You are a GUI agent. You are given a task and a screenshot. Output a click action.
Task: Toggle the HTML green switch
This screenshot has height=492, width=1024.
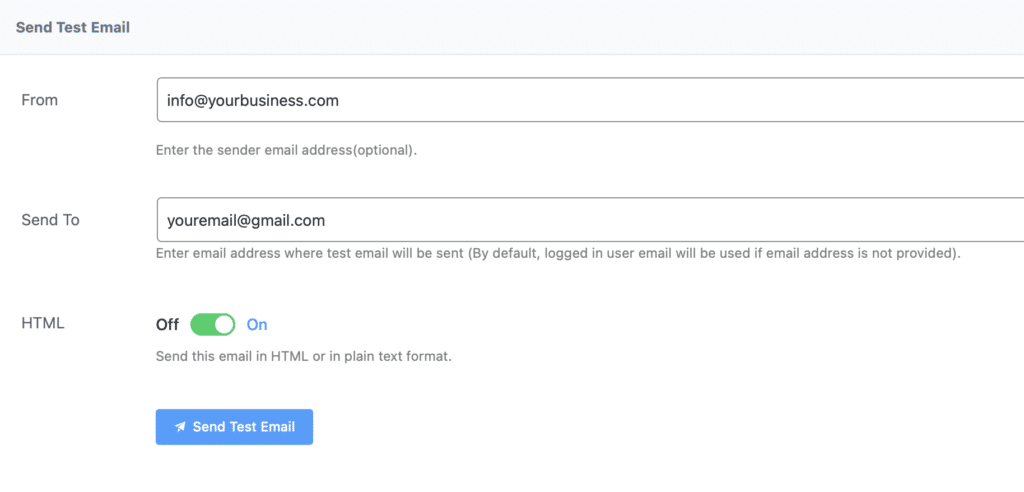click(212, 324)
